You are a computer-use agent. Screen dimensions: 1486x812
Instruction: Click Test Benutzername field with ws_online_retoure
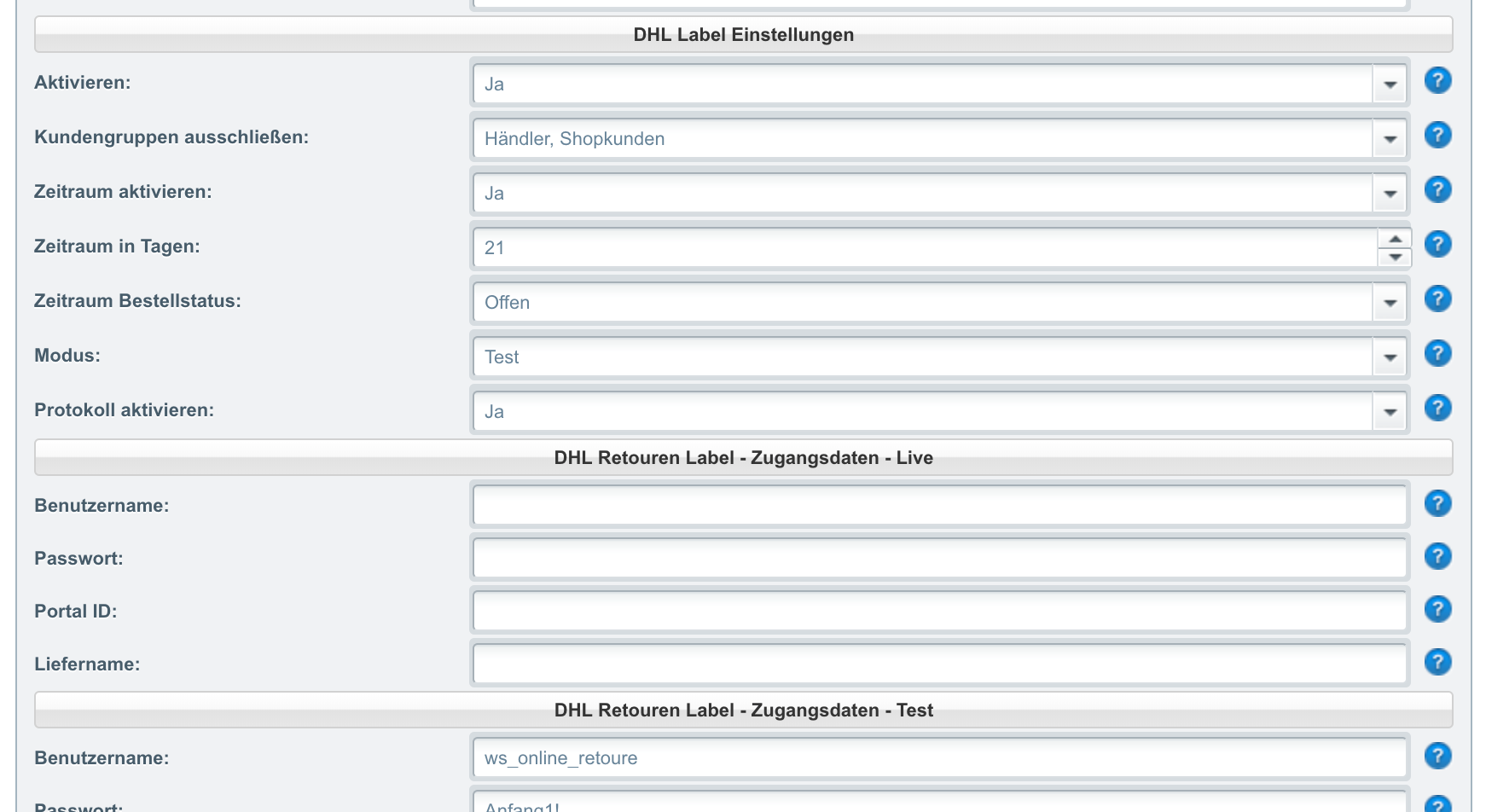939,758
